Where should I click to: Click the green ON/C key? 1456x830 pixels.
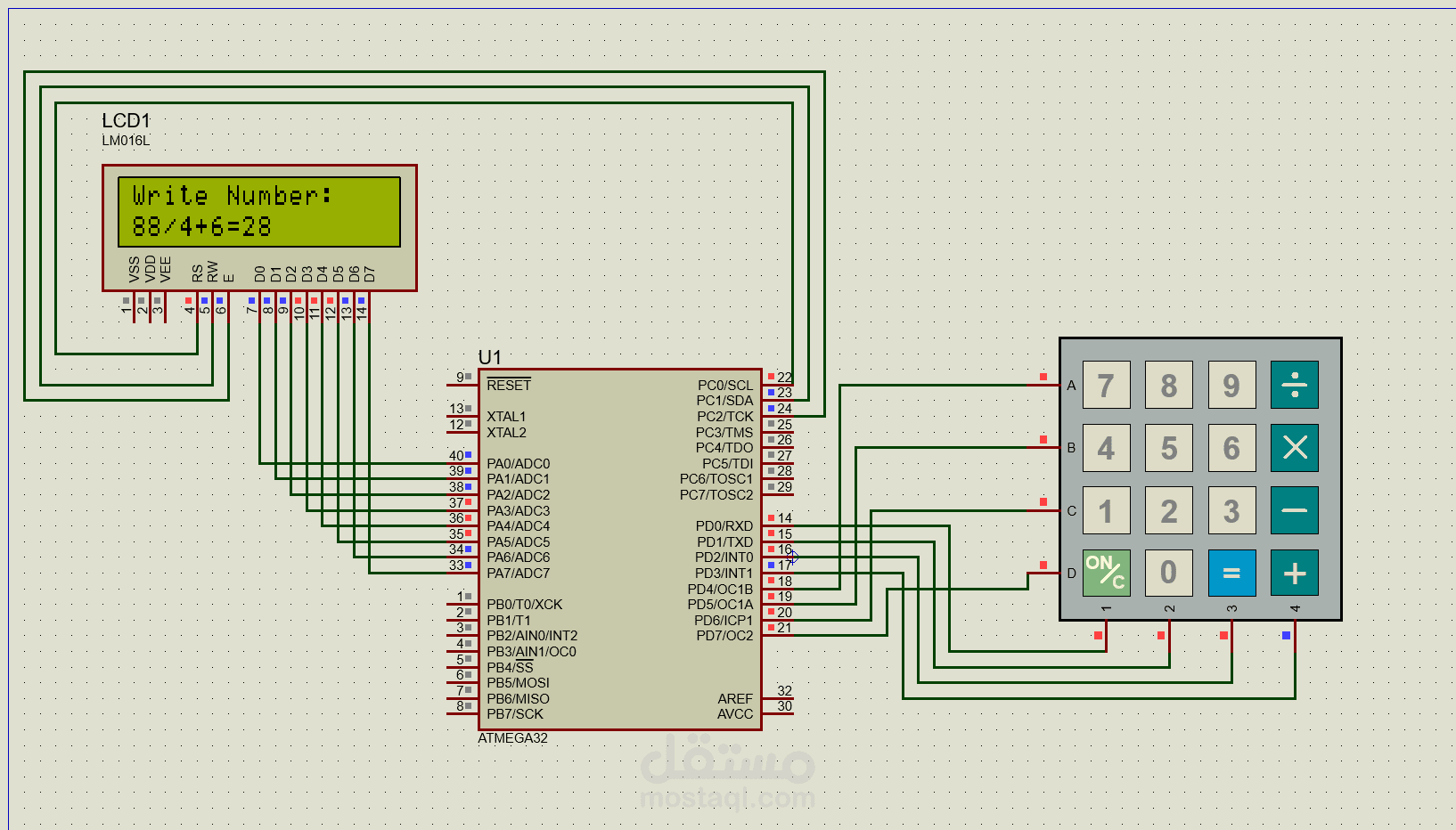1106,573
